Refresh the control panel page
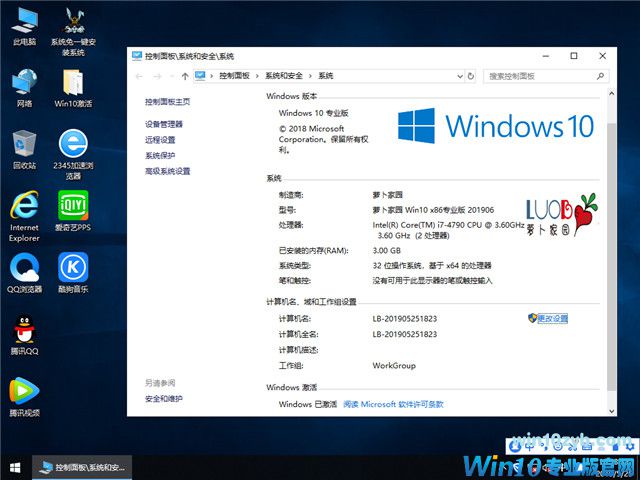 471,76
